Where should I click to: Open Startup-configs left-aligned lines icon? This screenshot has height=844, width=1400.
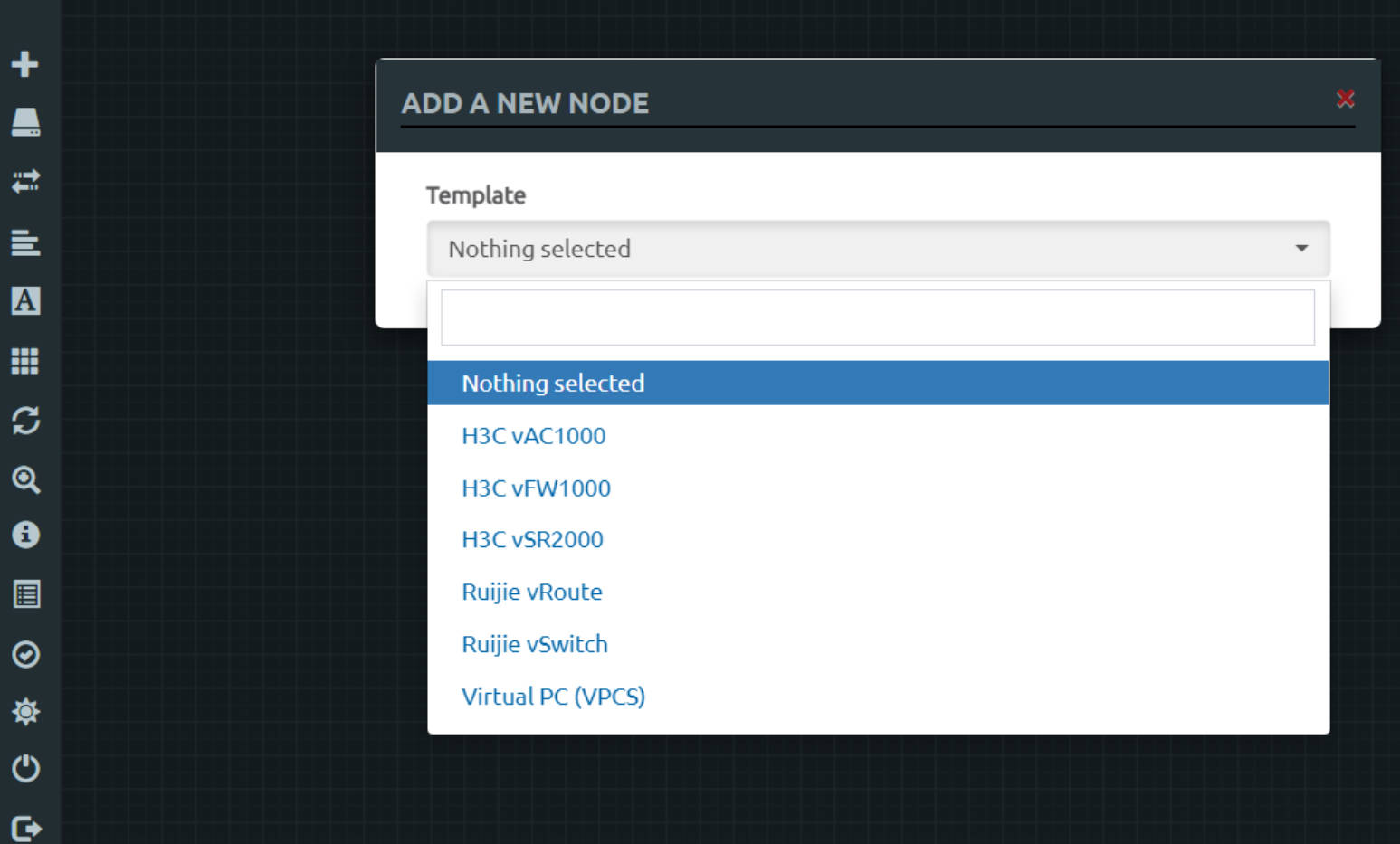pos(25,242)
